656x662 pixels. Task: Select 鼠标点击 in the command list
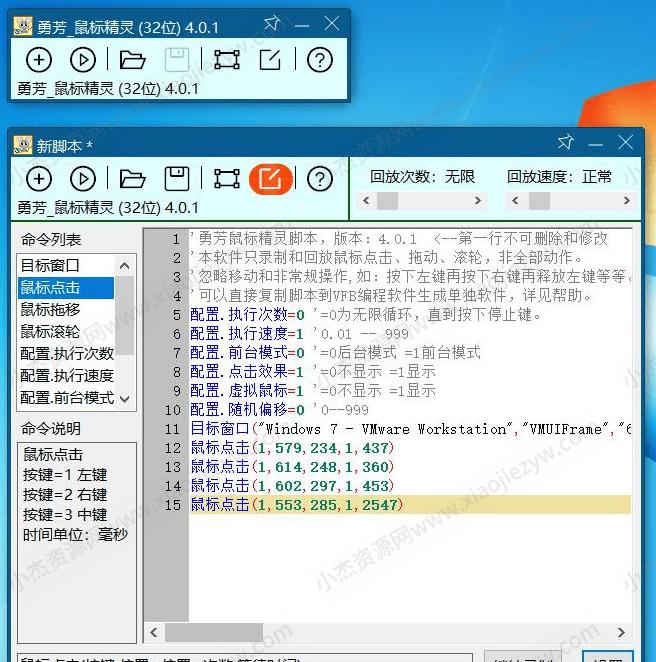click(66, 288)
